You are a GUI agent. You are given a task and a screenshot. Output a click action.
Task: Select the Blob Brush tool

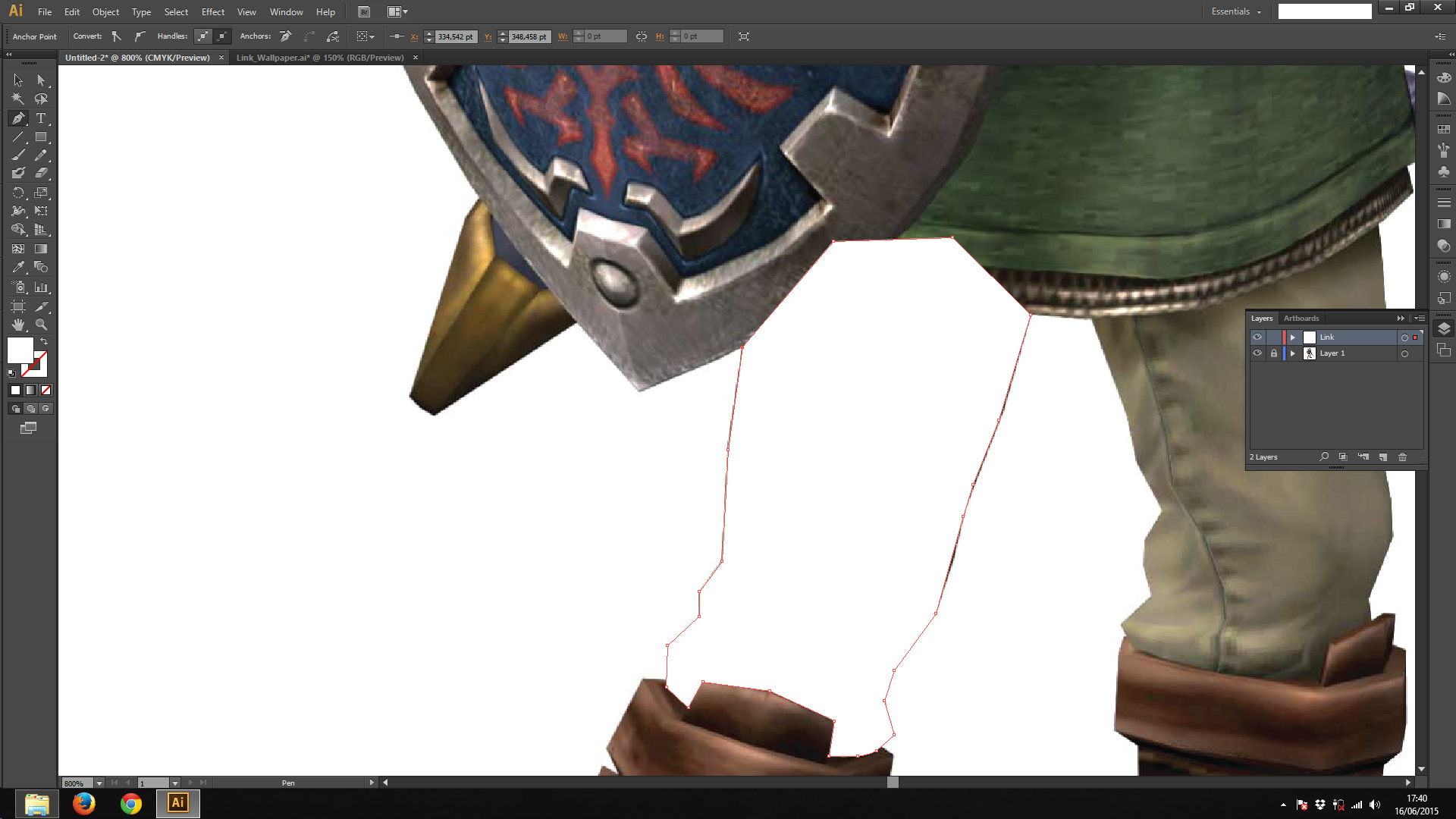[18, 173]
